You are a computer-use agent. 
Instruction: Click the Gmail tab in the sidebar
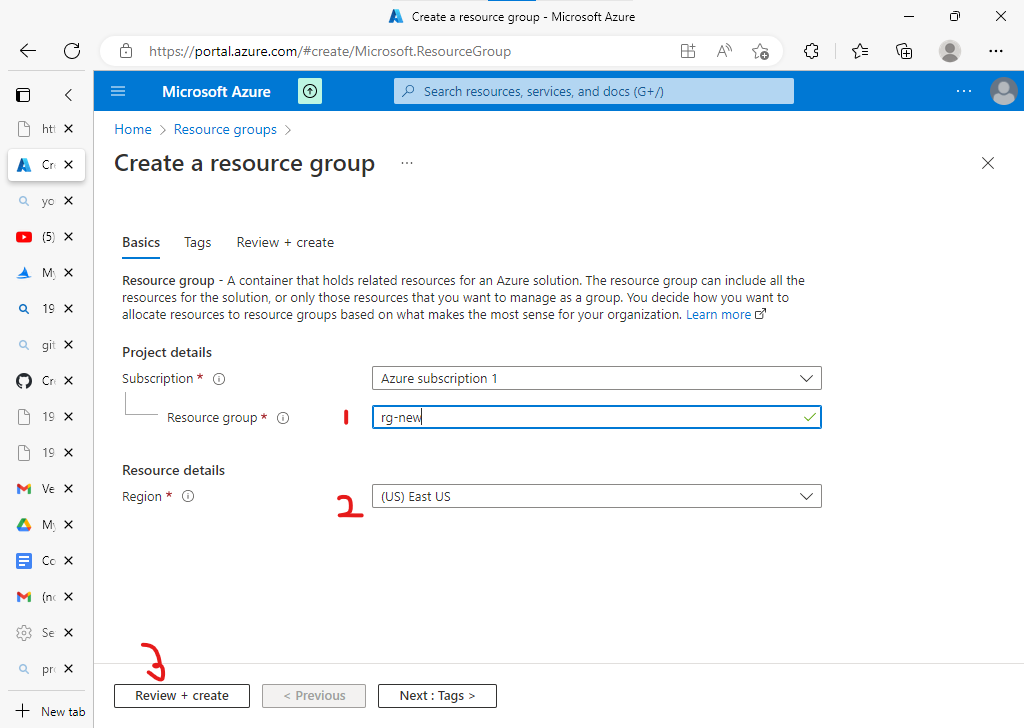[24, 488]
